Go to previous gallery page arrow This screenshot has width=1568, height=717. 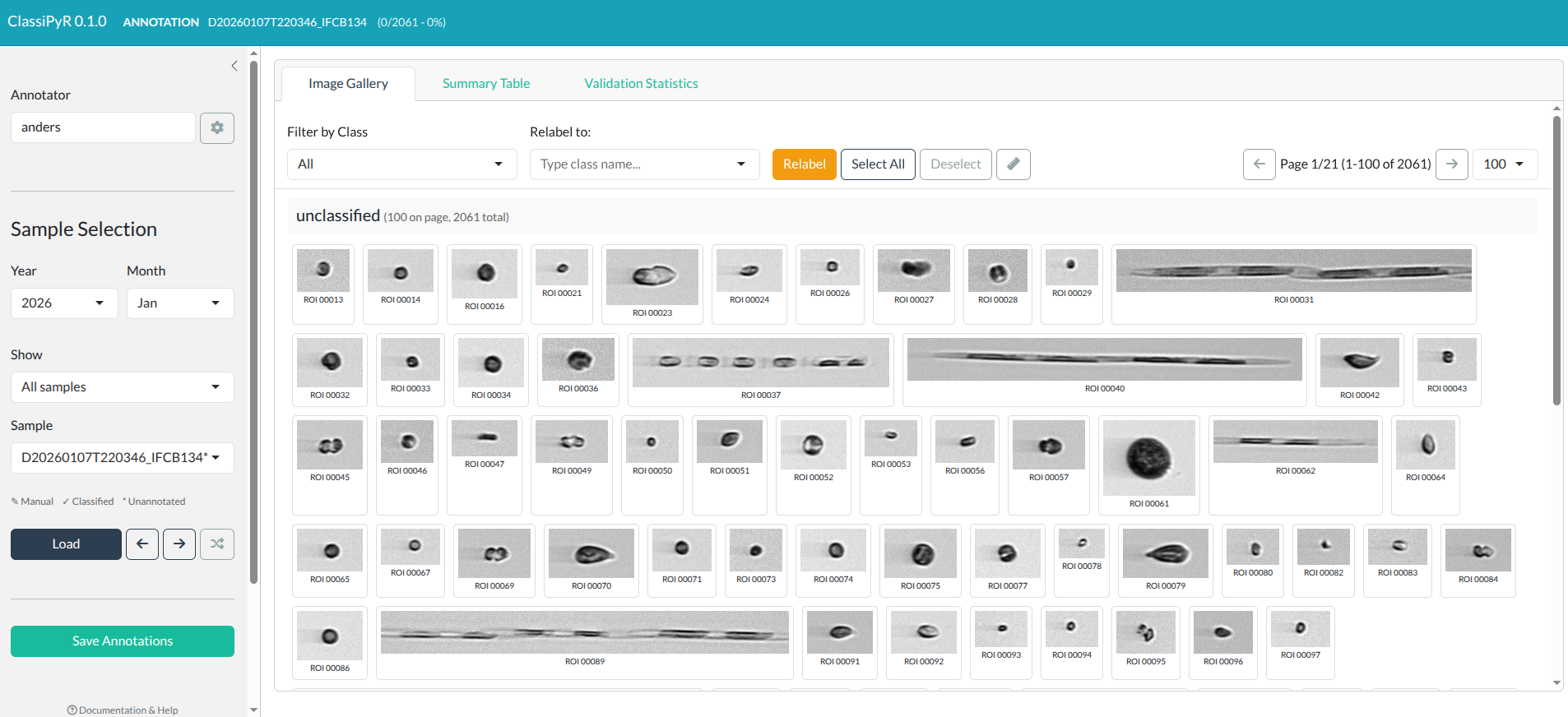point(1259,164)
